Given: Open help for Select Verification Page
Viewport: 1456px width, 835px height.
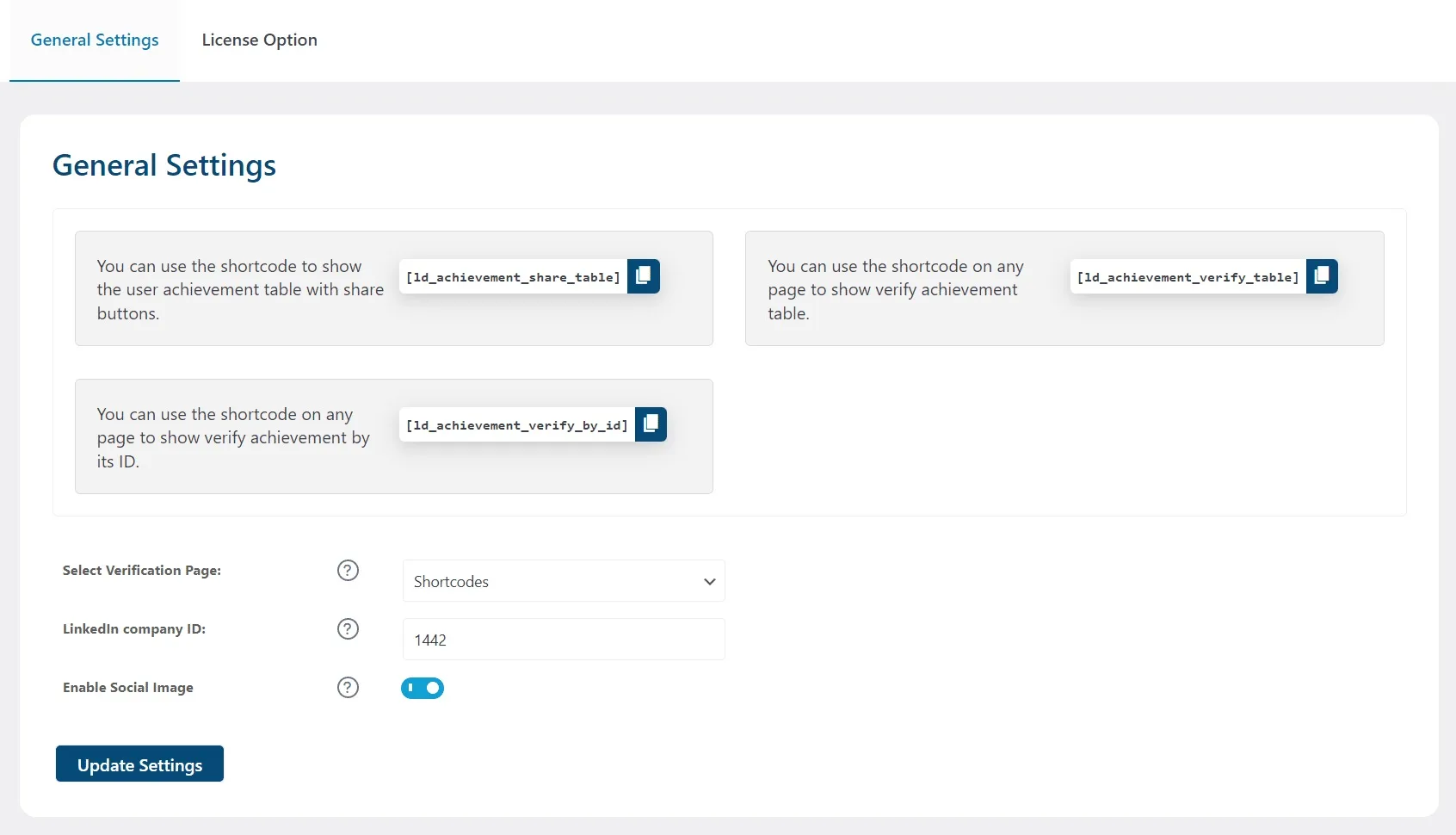Looking at the screenshot, I should pyautogui.click(x=347, y=570).
